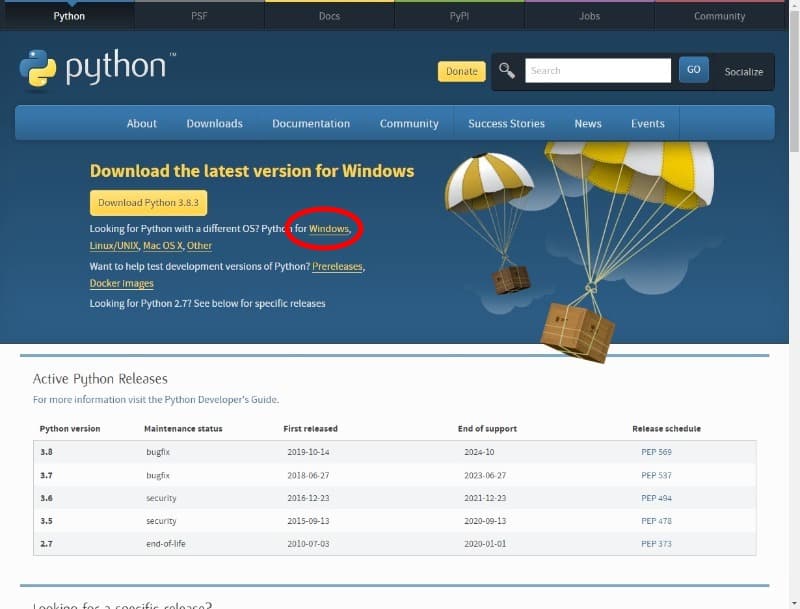Screen dimensions: 800x609
Task: Open the PEP 569 release schedule link
Action: pyautogui.click(x=656, y=452)
